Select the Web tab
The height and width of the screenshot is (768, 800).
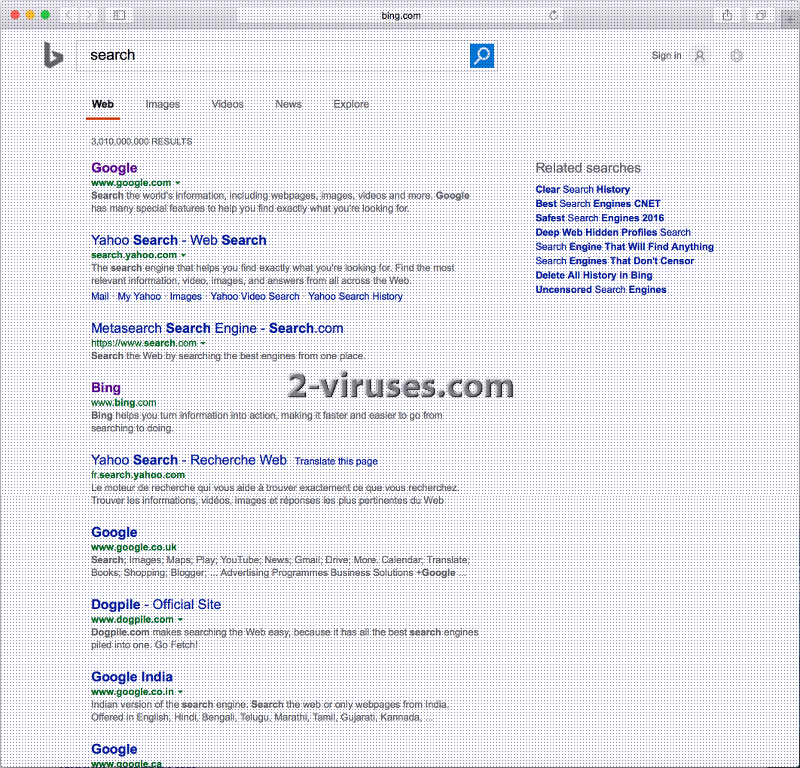(x=103, y=104)
